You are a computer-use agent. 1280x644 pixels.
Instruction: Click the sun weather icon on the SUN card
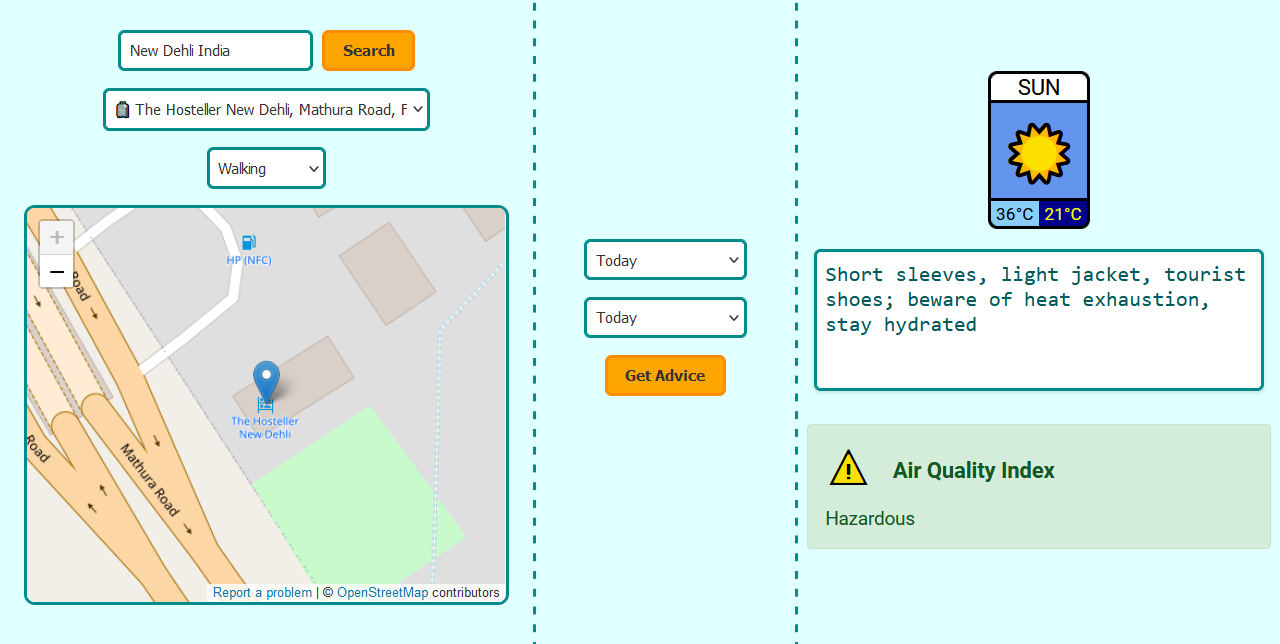(x=1038, y=153)
